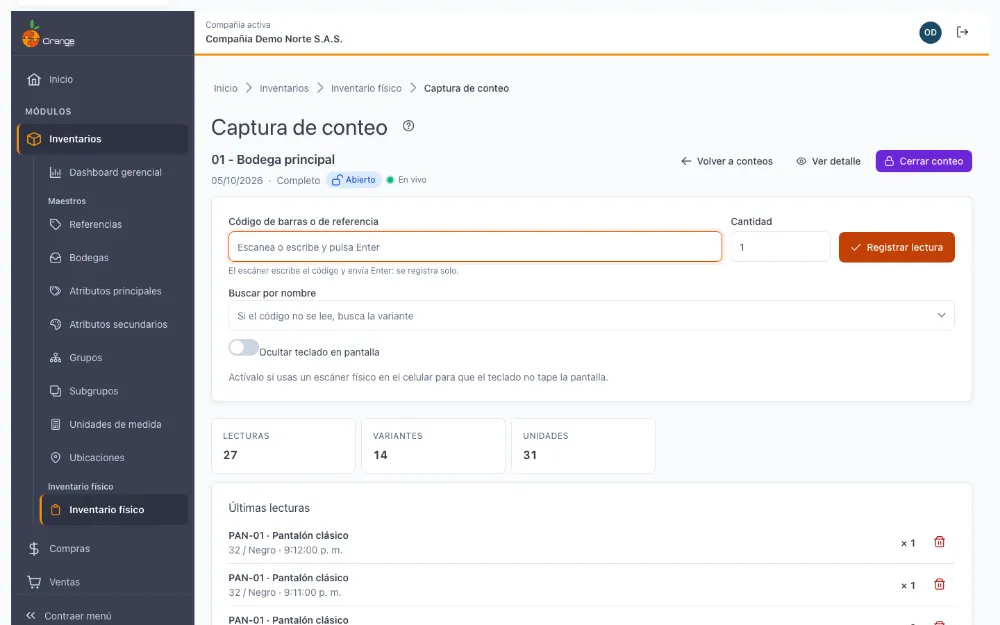Screen dimensions: 1000x625
Task: Click '01 - Bodega principal' heading
Action: (x=273, y=159)
